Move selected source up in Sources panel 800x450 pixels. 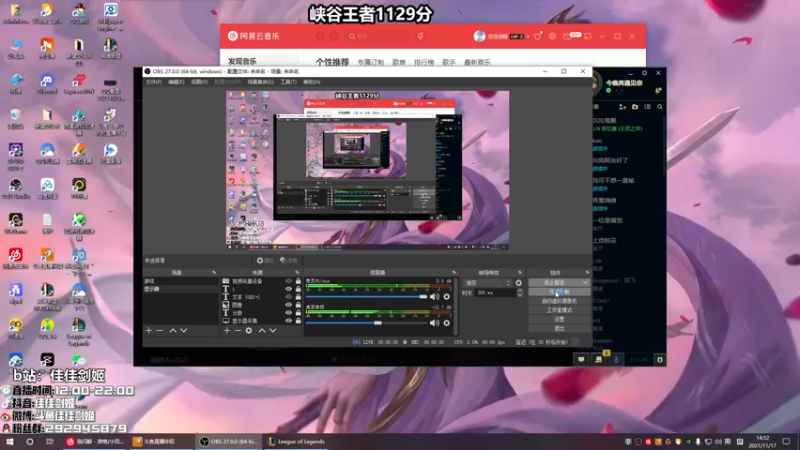pyautogui.click(x=262, y=331)
